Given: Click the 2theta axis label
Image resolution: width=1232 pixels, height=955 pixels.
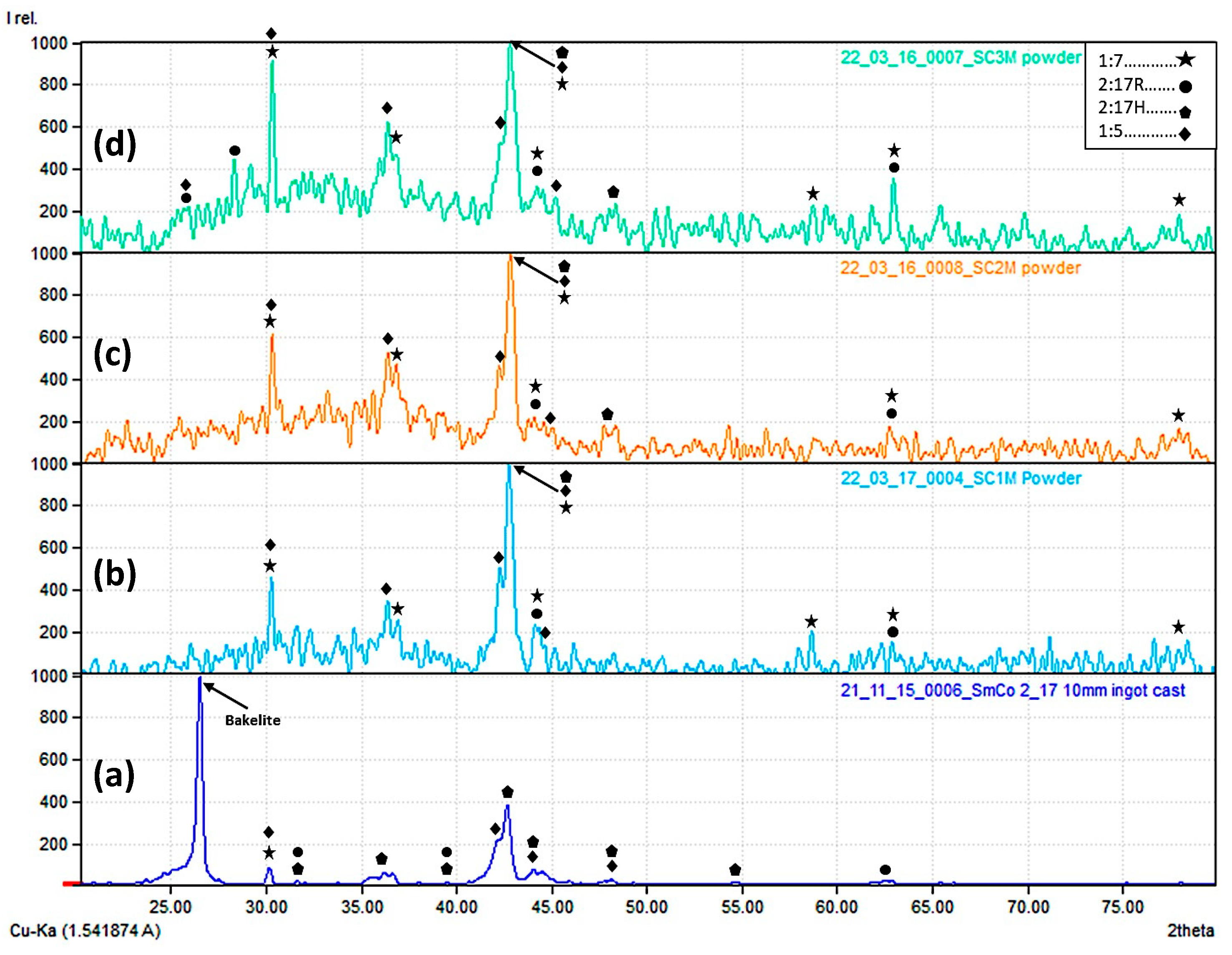Looking at the screenshot, I should click(1190, 930).
